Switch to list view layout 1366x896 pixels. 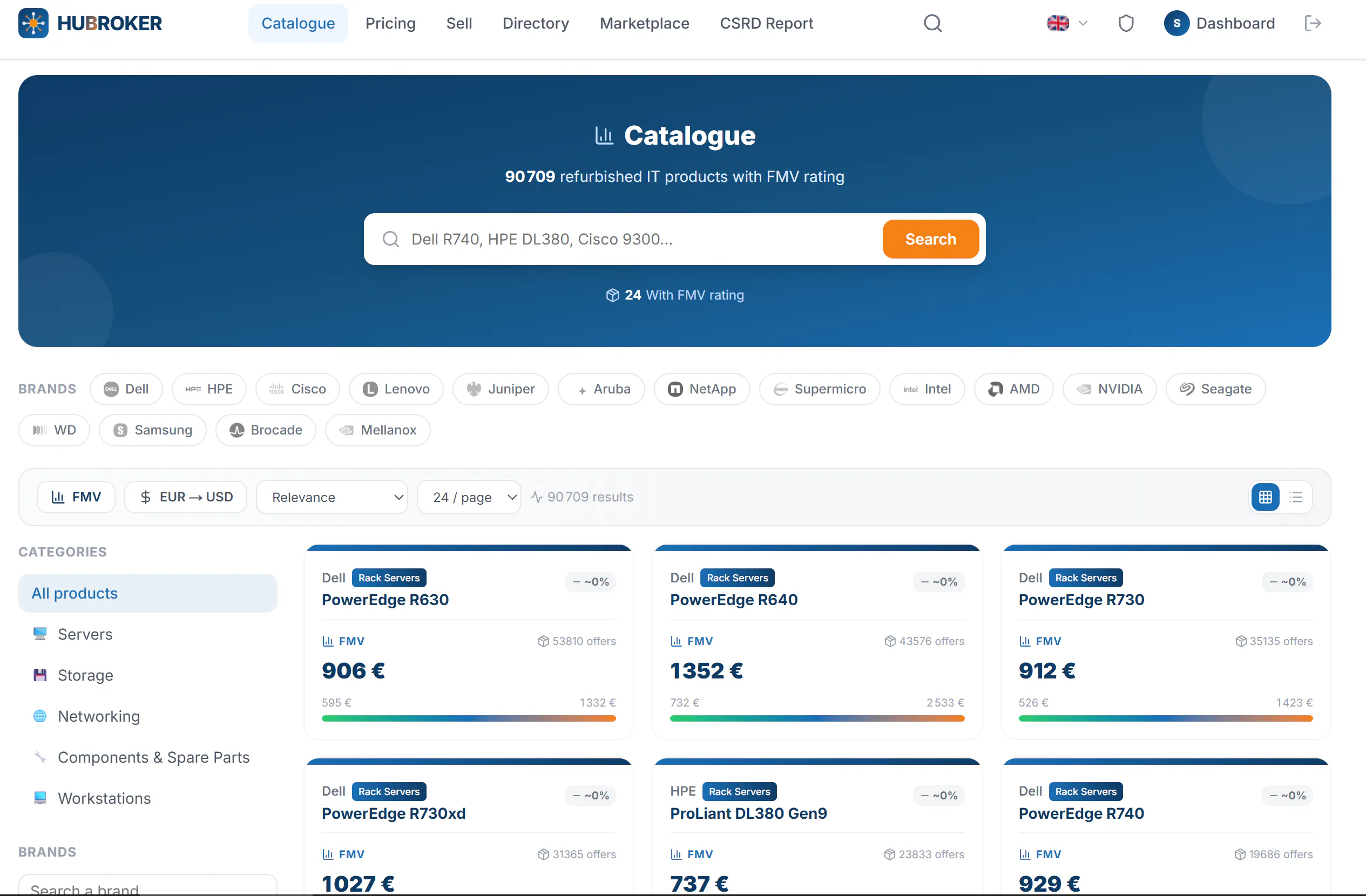coord(1295,497)
